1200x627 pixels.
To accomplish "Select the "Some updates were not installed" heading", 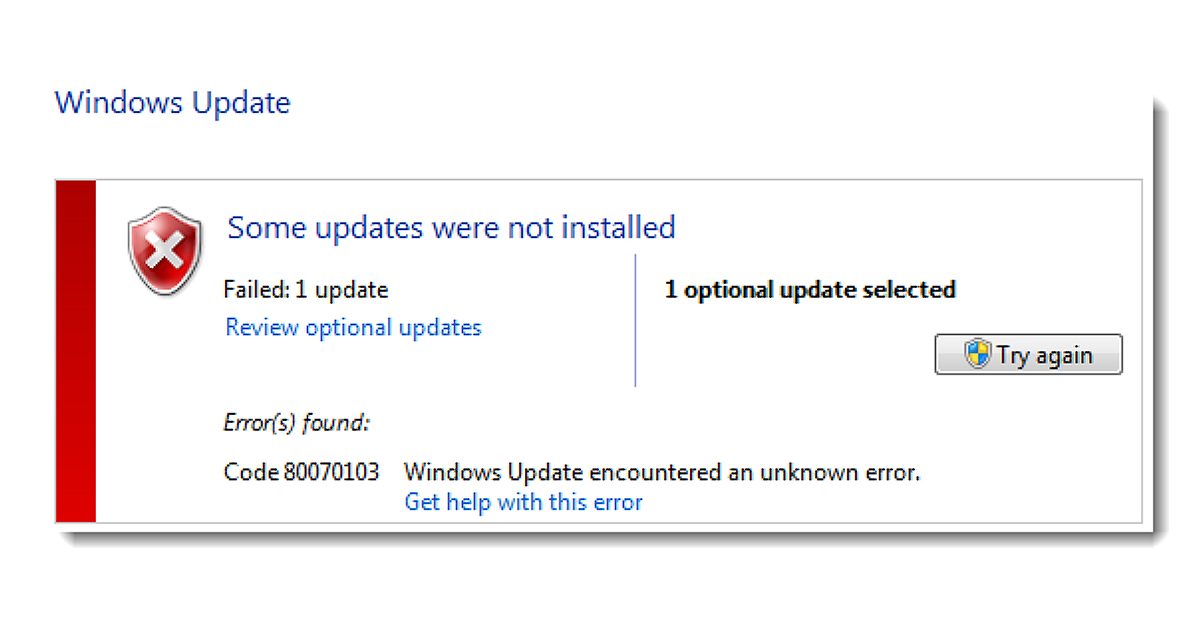I will (x=451, y=228).
